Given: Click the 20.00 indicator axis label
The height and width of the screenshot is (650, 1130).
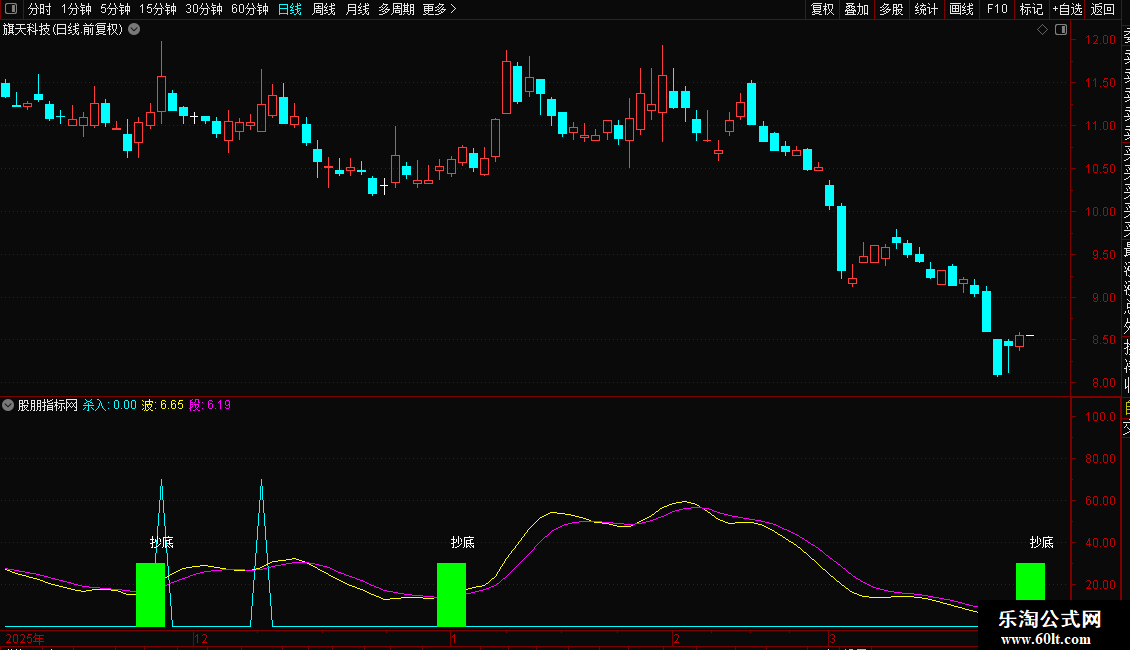Looking at the screenshot, I should point(1100,585).
